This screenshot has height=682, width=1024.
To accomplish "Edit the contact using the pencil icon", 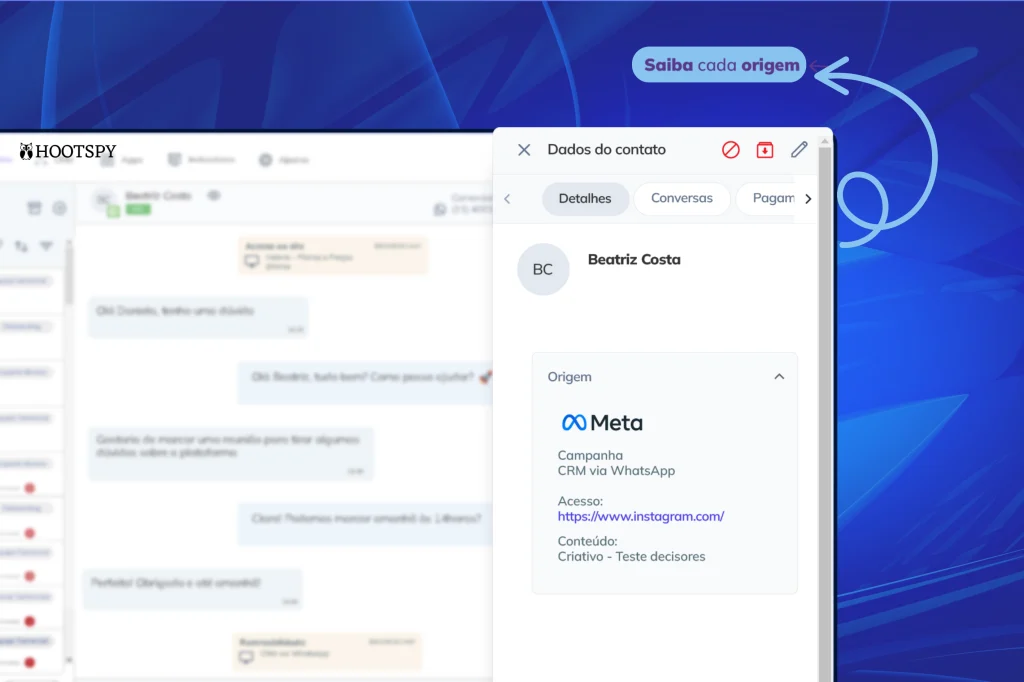I will click(x=799, y=150).
